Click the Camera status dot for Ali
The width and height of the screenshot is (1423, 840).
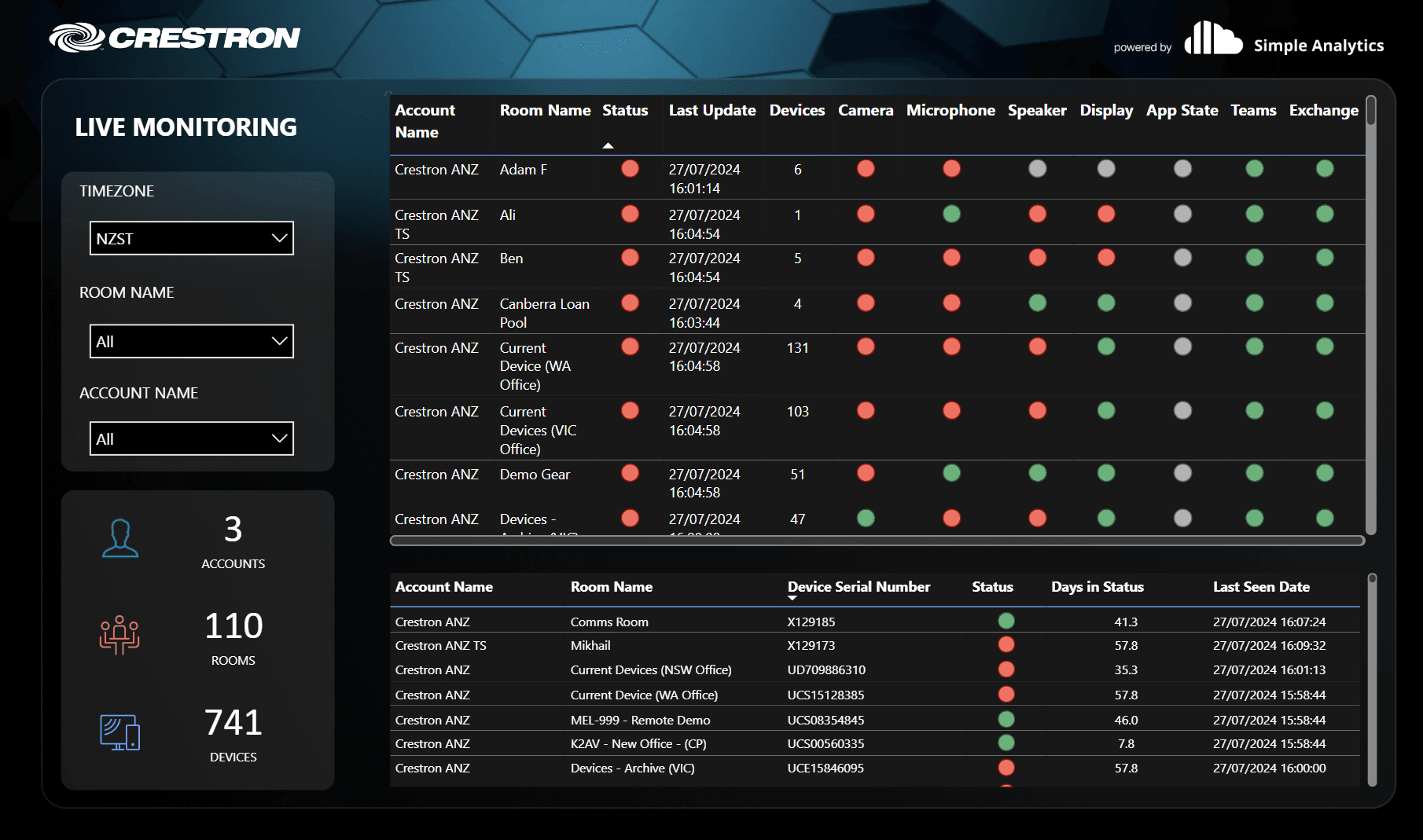pyautogui.click(x=866, y=214)
